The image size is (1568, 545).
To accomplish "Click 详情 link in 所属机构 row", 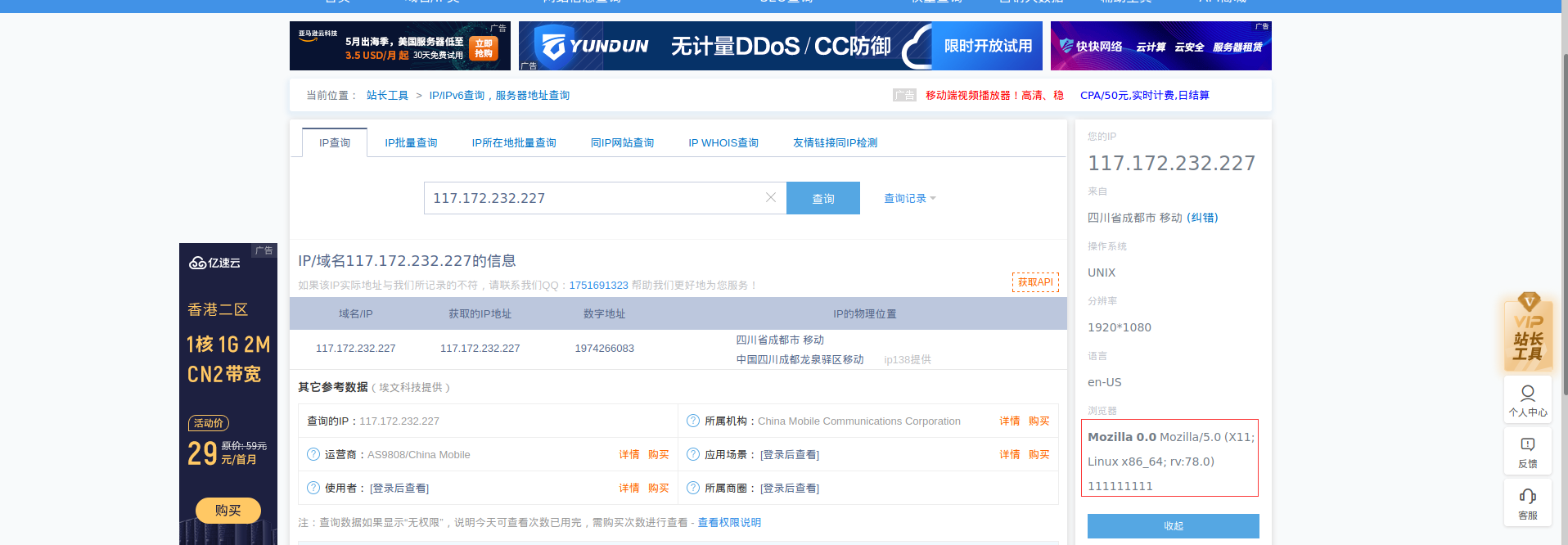I will point(1010,421).
